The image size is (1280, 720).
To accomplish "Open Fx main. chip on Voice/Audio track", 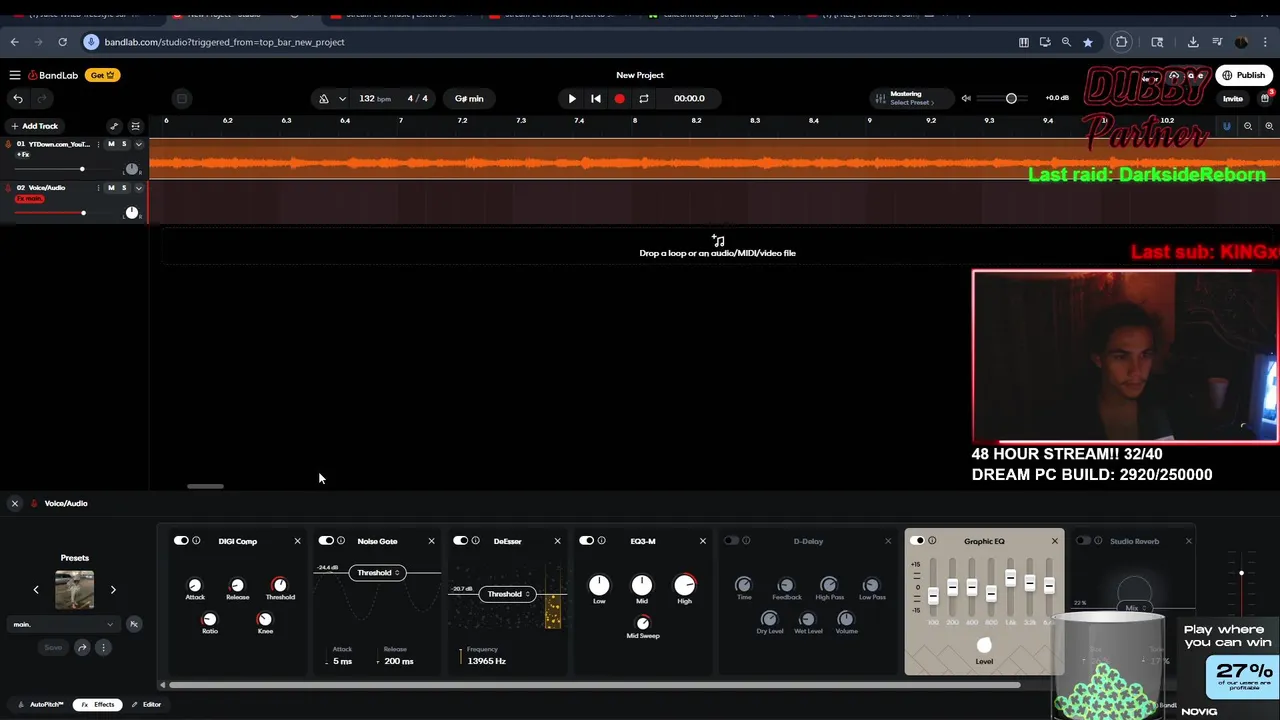I will tap(29, 198).
